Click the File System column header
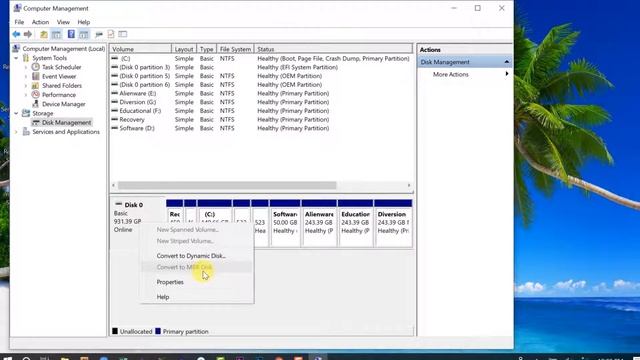Viewport: 640px width, 360px height. tap(235, 49)
